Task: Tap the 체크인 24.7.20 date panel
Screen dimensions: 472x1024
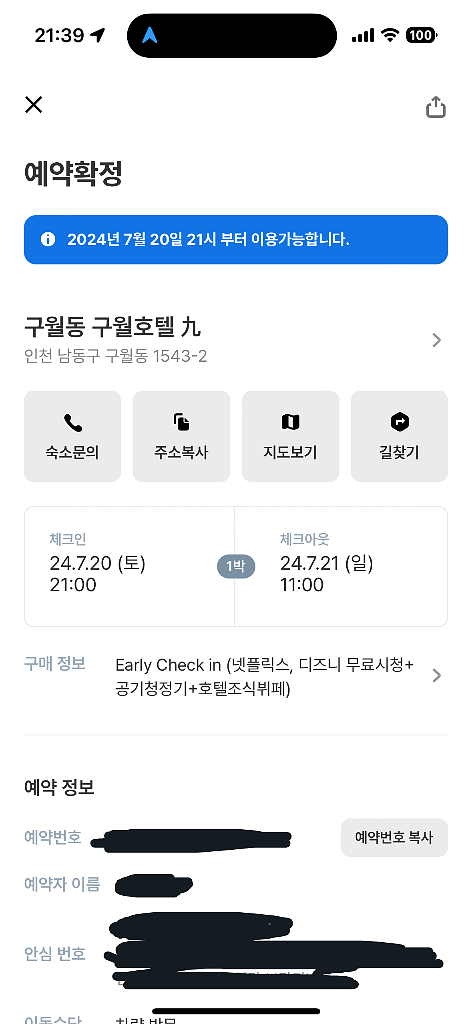Action: point(129,566)
